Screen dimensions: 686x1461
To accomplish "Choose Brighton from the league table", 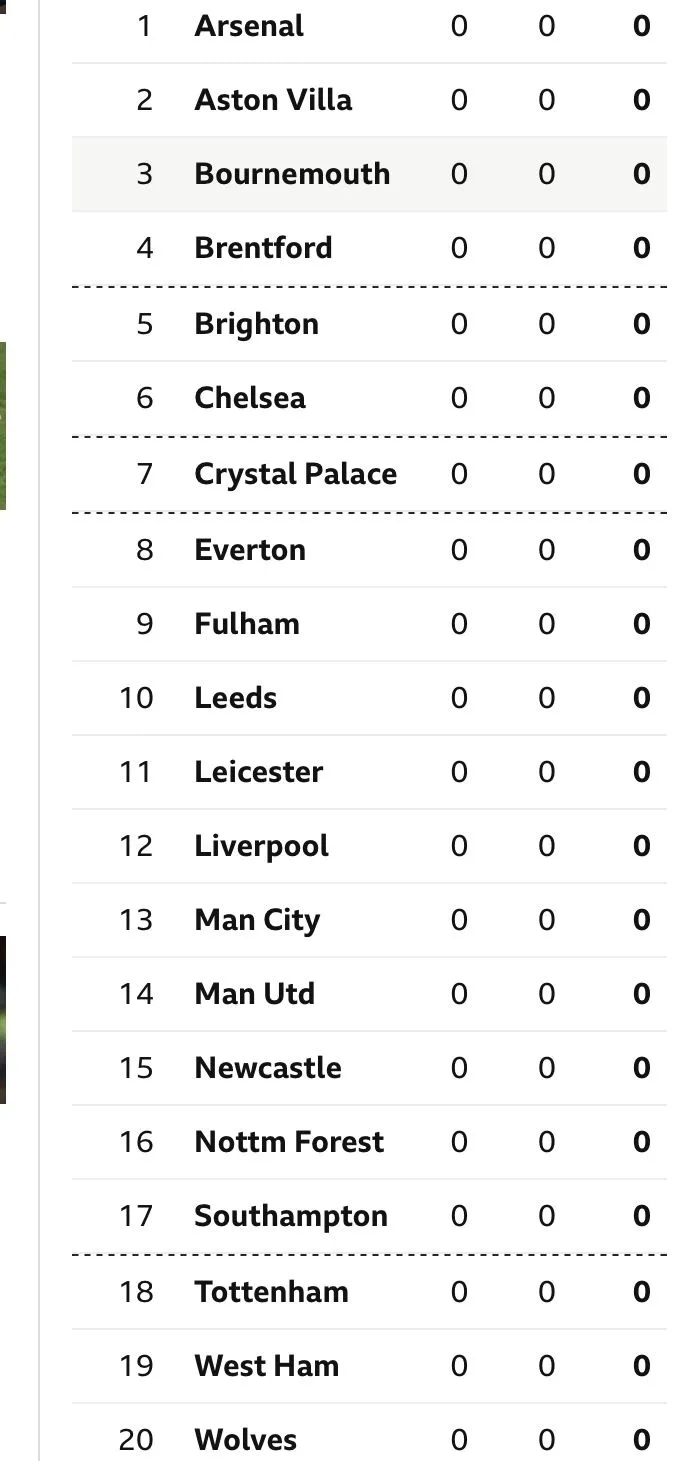I will [257, 324].
